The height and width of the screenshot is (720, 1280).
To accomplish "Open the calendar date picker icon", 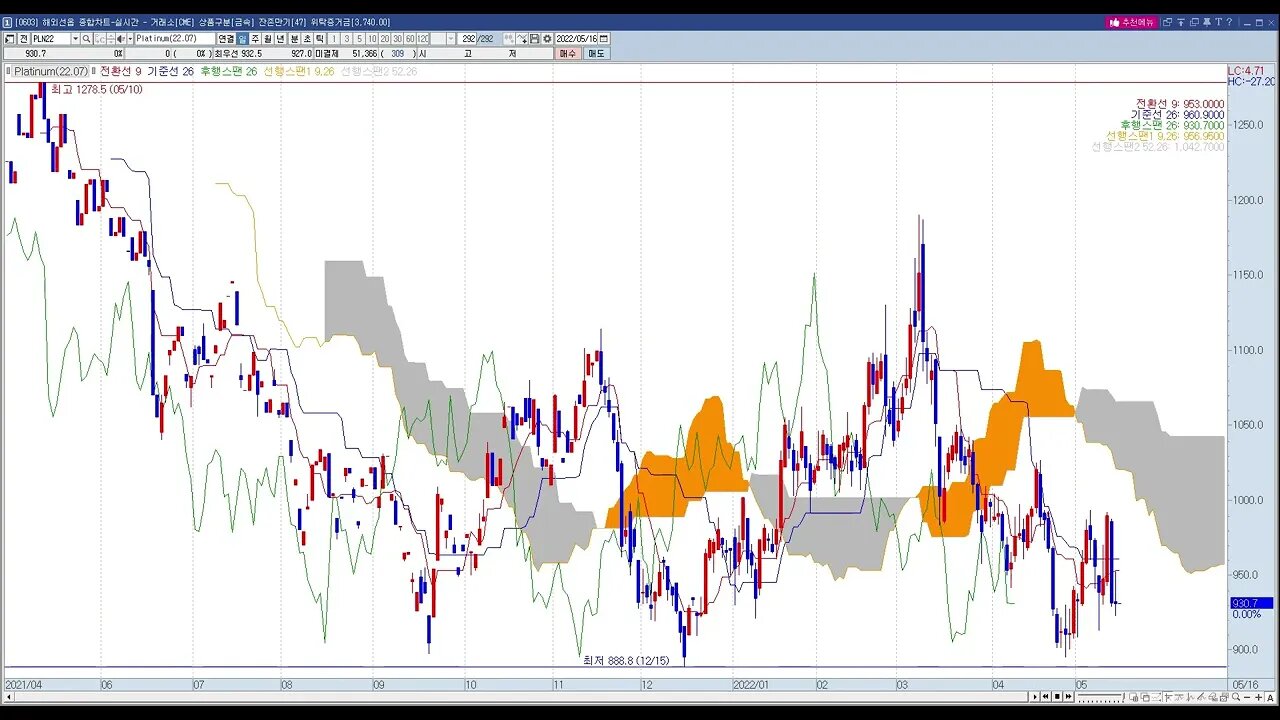I will point(603,38).
